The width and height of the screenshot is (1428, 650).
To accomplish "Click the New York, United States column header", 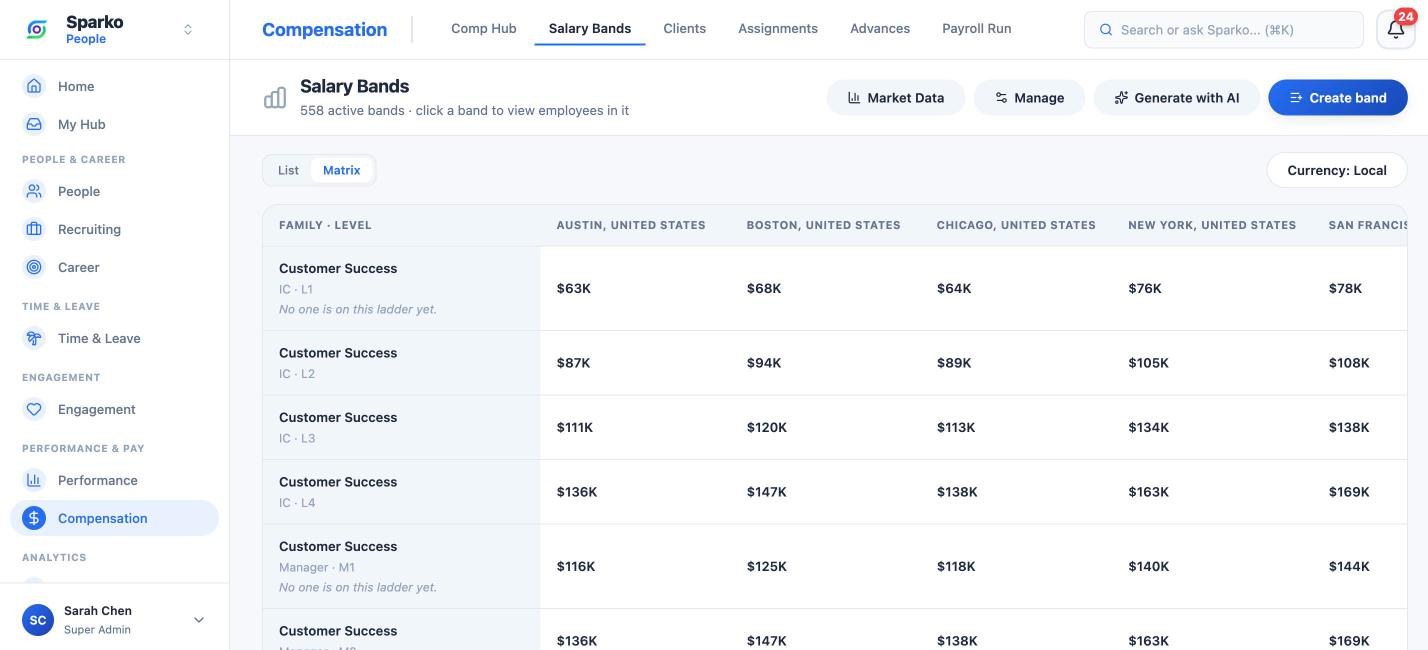I will pos(1212,225).
